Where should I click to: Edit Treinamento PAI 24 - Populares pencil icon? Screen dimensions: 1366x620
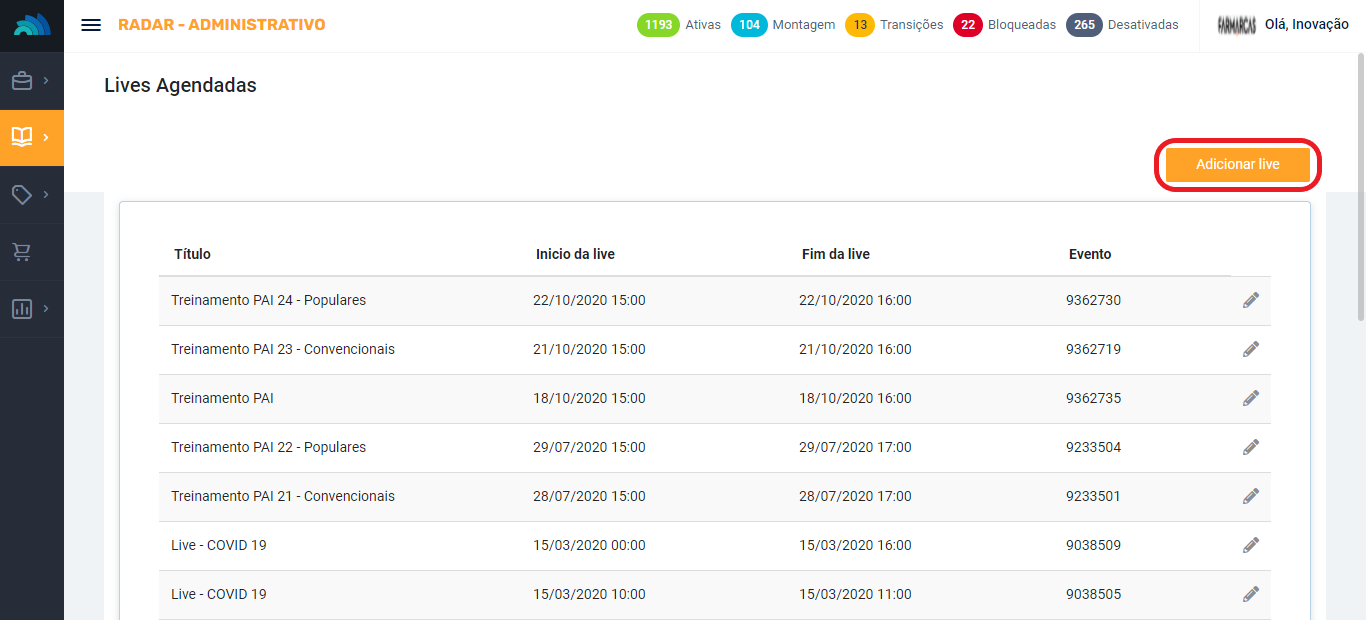click(1250, 300)
